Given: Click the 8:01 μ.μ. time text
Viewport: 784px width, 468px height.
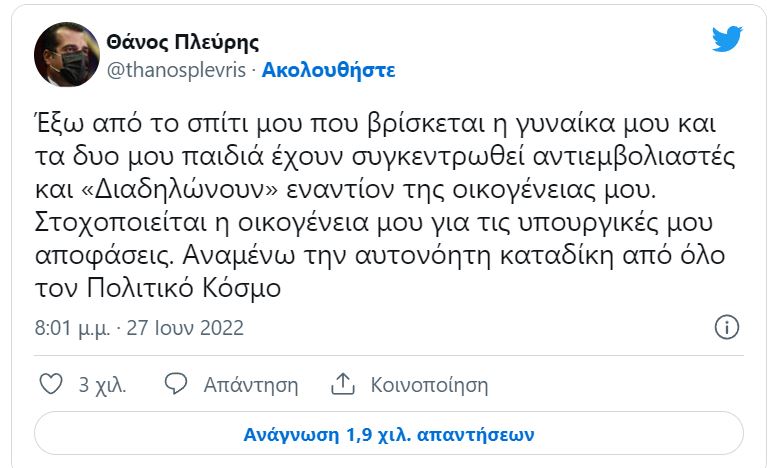Looking at the screenshot, I should (x=71, y=328).
